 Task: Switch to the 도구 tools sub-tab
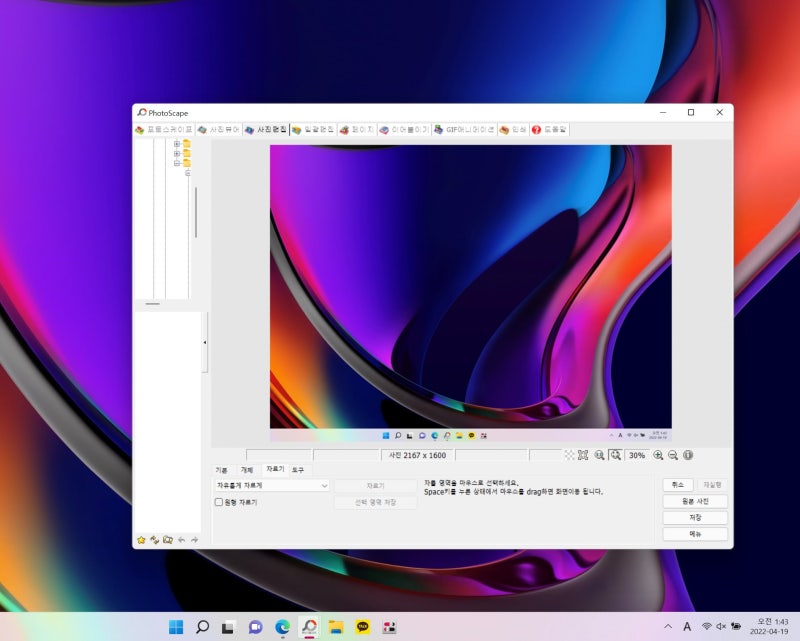(298, 470)
